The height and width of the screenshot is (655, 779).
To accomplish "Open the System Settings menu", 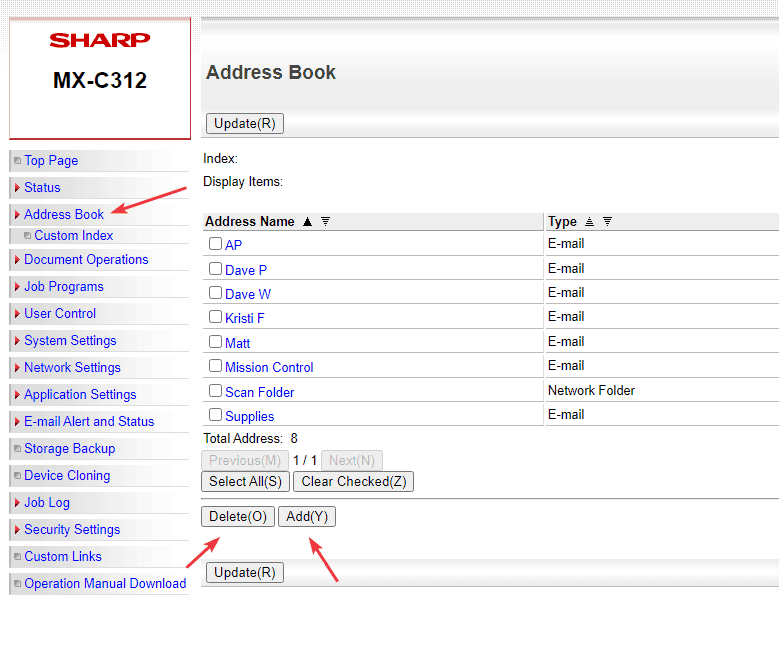I will [70, 341].
